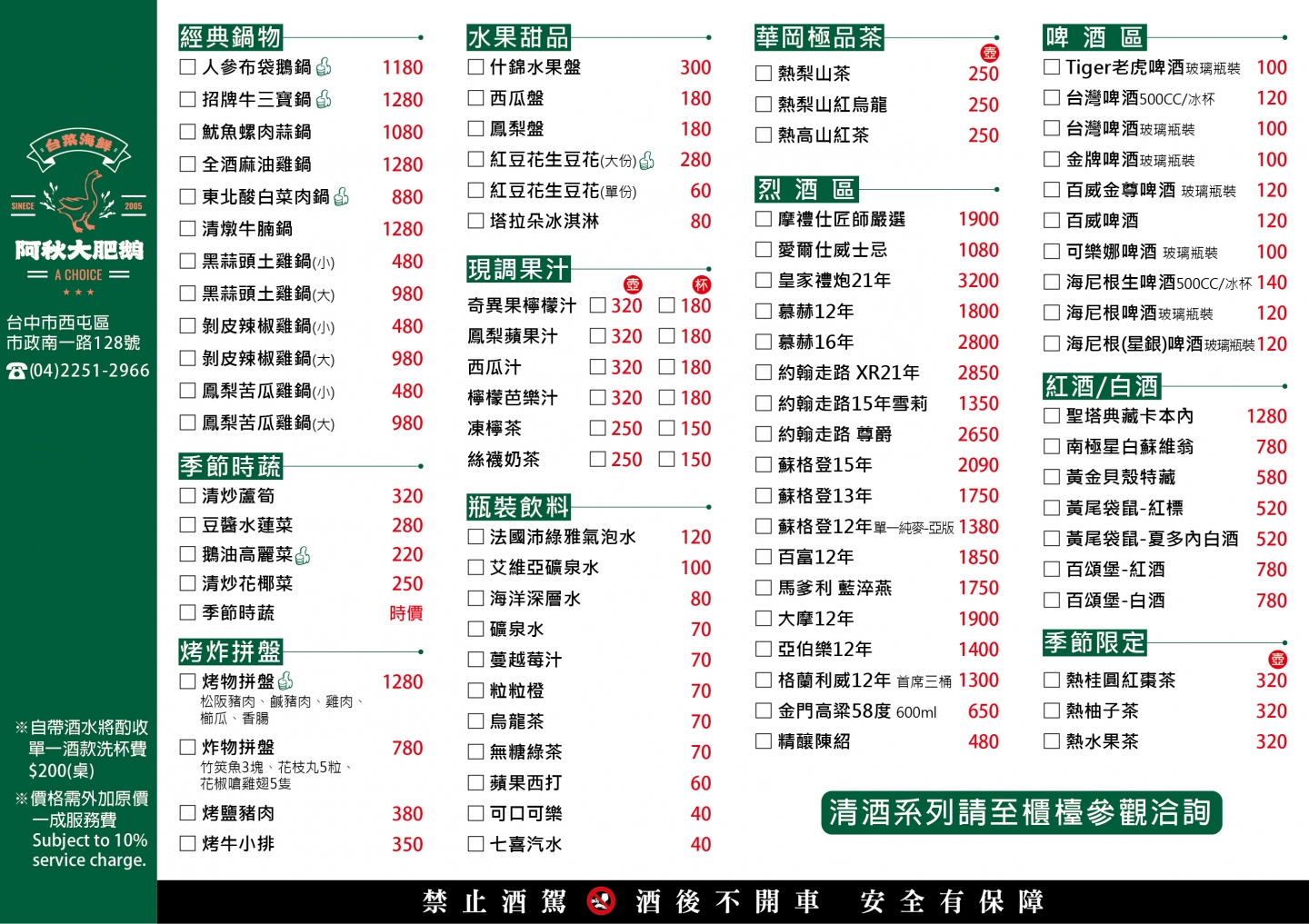Click the thumbs-up icon beside 鵝油高麗菜
1309x924 pixels.
click(x=303, y=554)
